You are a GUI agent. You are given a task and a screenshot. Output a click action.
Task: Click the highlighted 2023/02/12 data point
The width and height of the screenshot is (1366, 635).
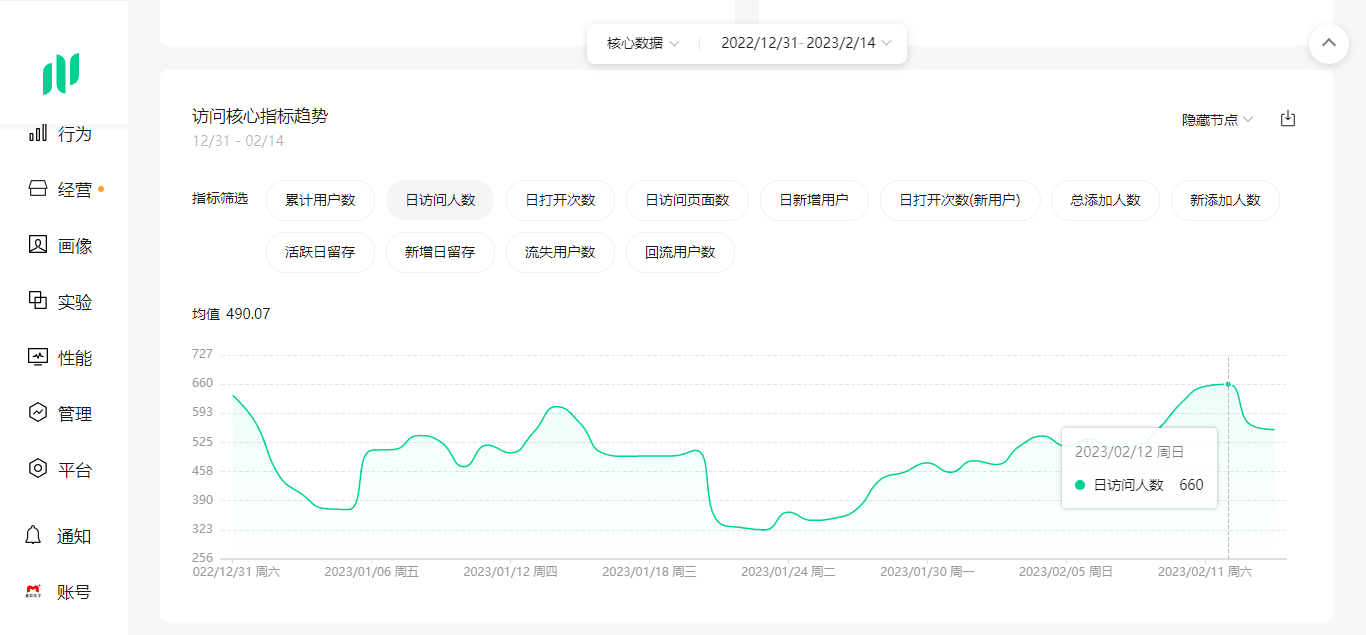tap(1227, 383)
